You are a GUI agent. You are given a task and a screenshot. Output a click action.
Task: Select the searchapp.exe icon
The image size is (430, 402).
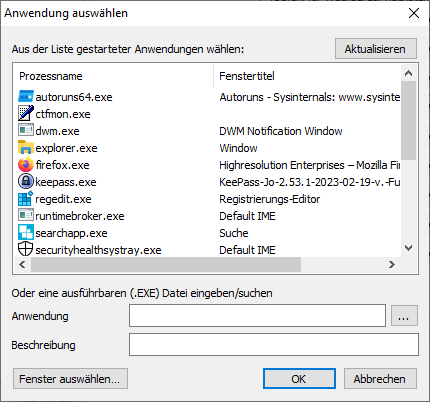(x=26, y=232)
